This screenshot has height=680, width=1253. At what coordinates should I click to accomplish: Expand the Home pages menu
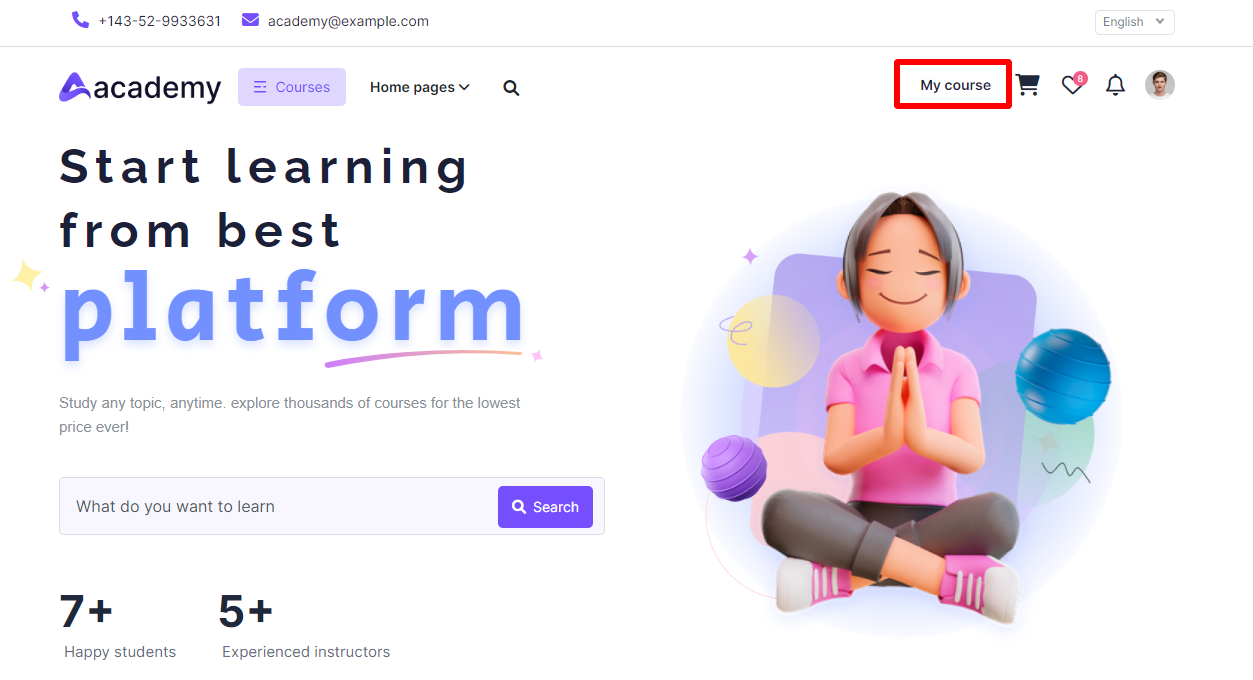420,87
